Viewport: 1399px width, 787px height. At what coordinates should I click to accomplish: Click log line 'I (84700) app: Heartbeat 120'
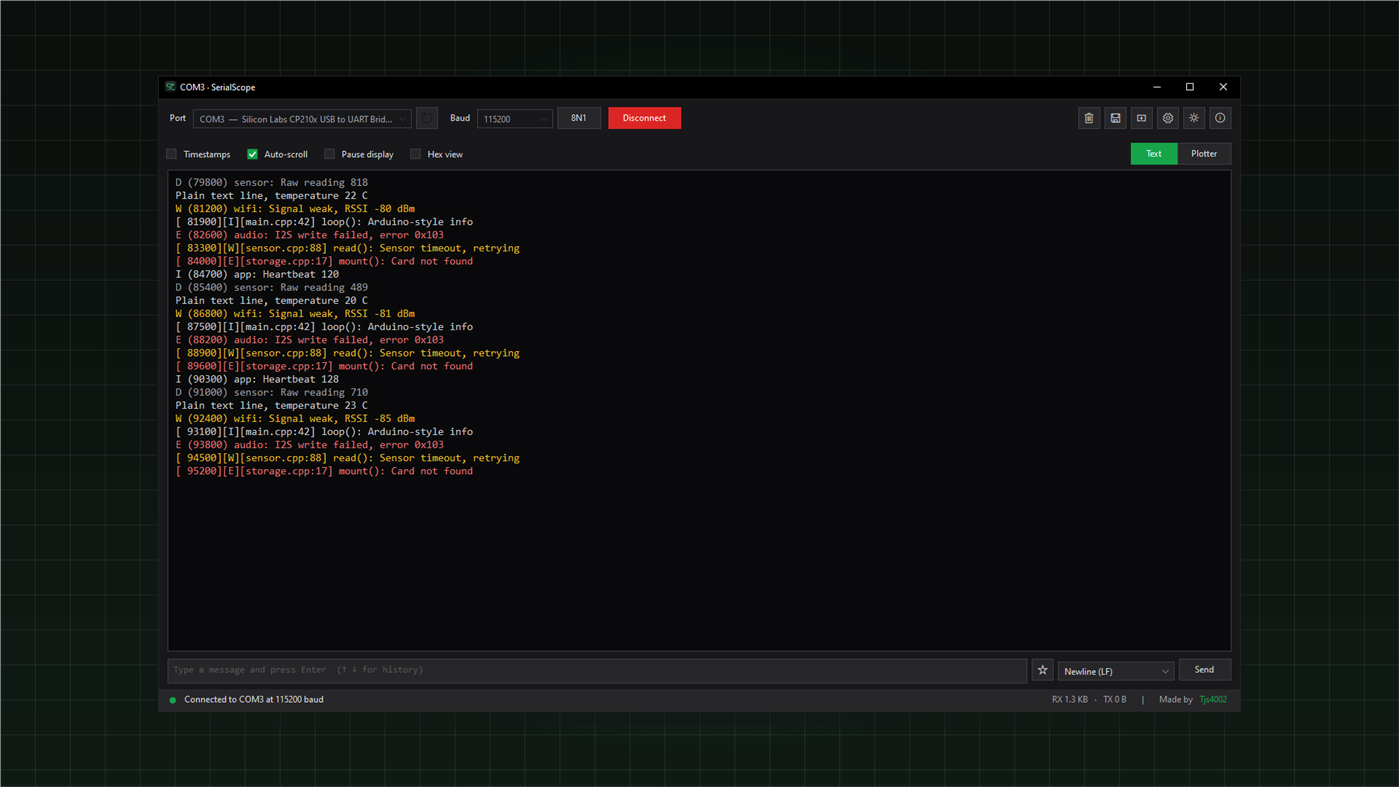[257, 274]
